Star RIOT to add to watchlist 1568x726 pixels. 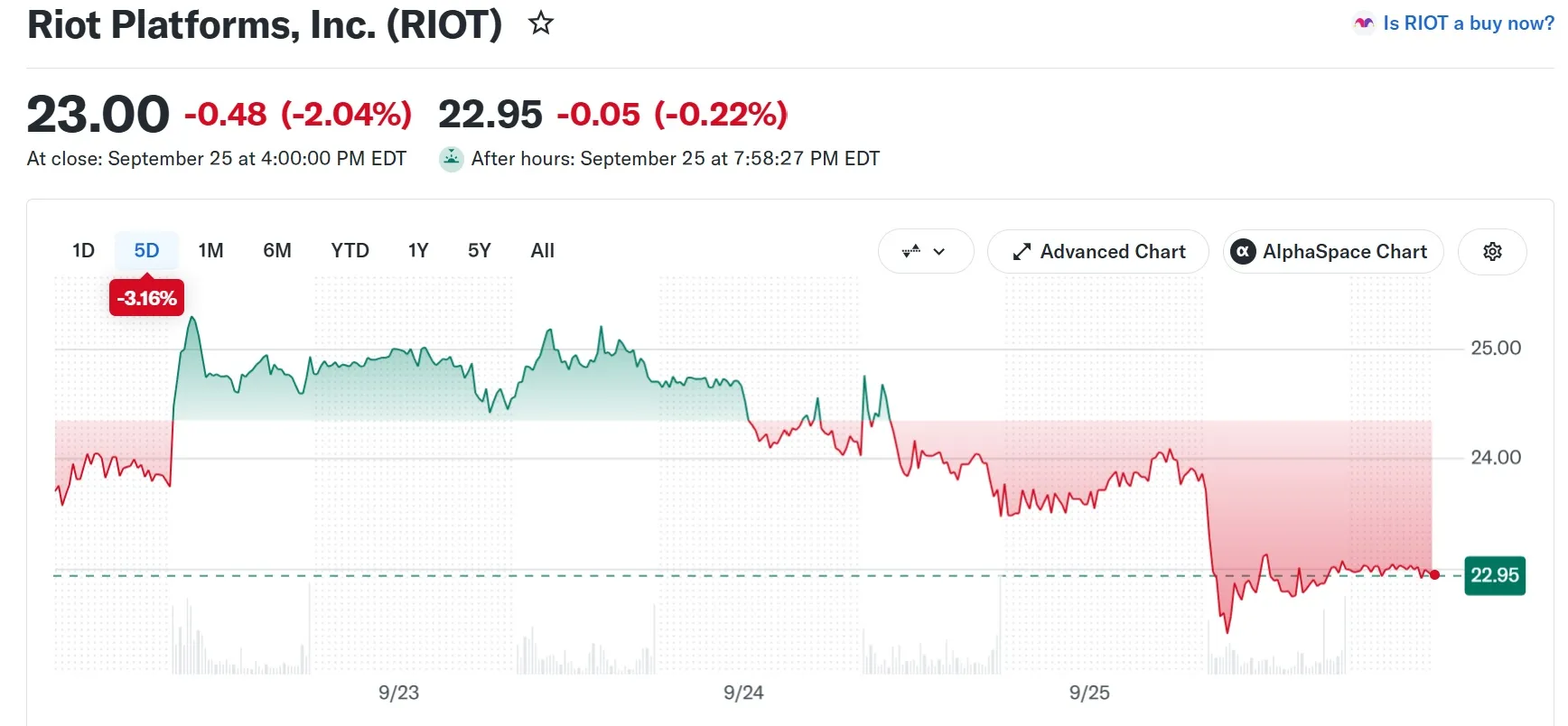pos(541,23)
